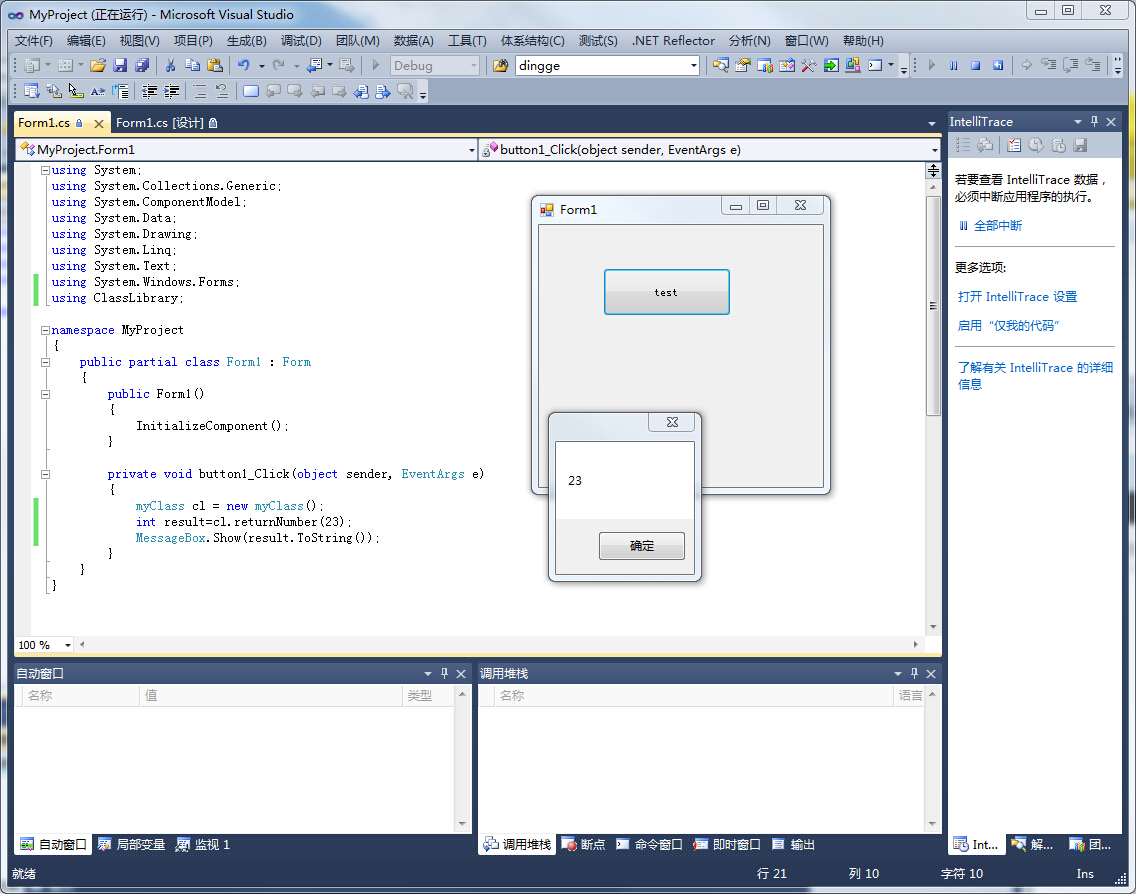Expand the button1_Click member dropdown
The image size is (1136, 894).
[935, 150]
